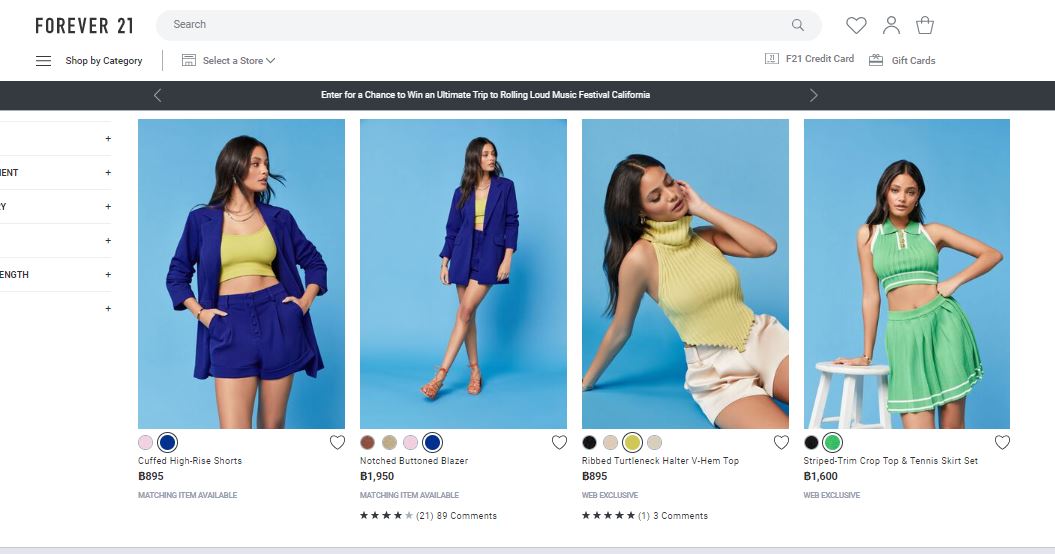Click the Gift Cards icon

pos(876,60)
